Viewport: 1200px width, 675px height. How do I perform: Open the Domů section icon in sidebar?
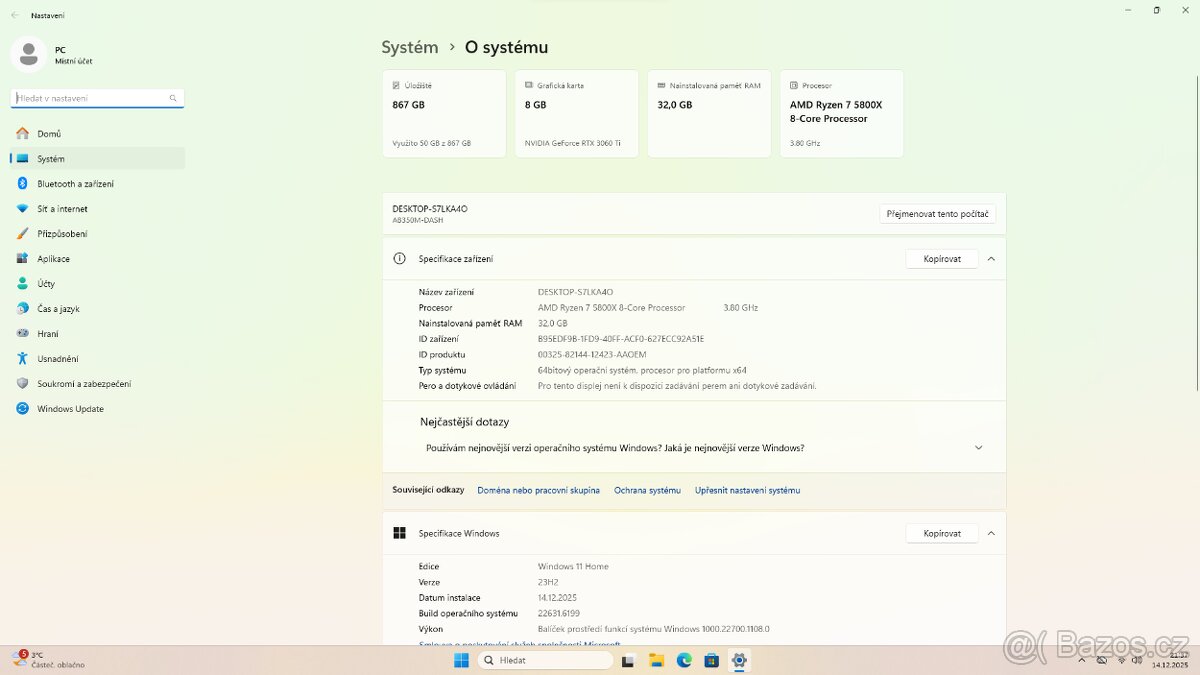[22, 133]
